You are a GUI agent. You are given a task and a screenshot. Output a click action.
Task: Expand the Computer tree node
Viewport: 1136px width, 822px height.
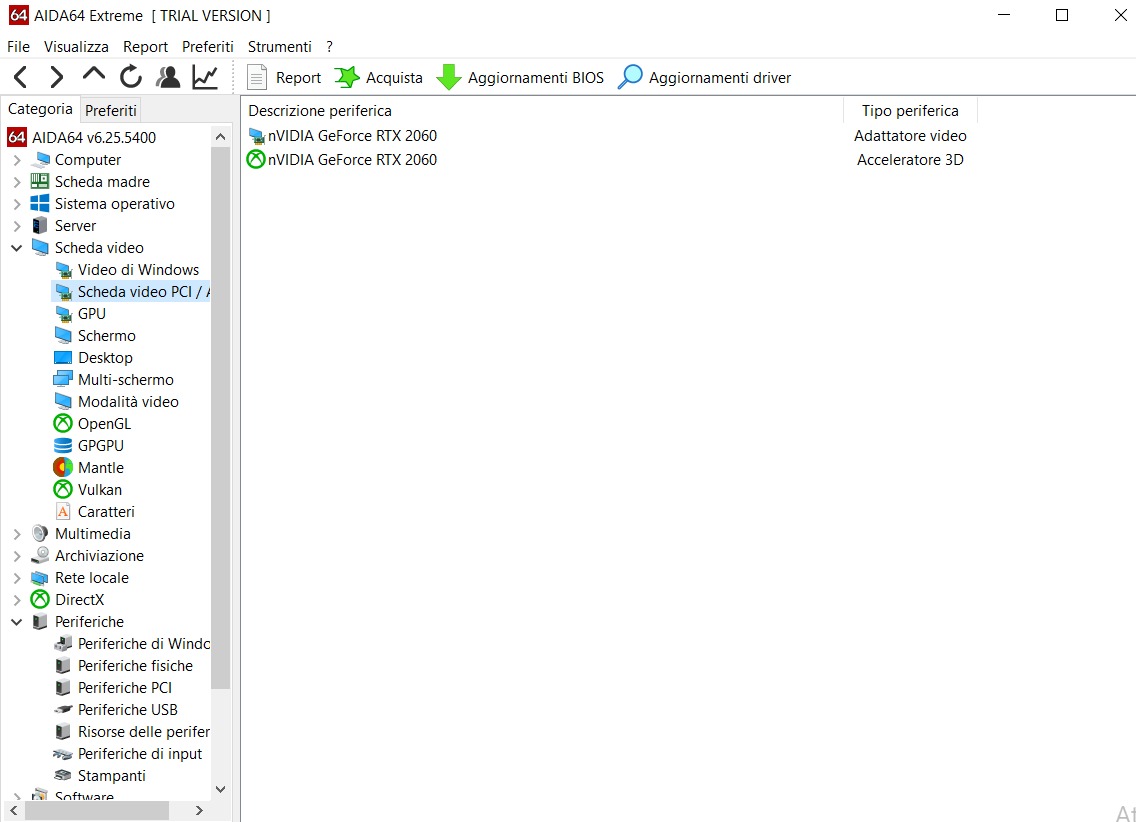click(17, 160)
